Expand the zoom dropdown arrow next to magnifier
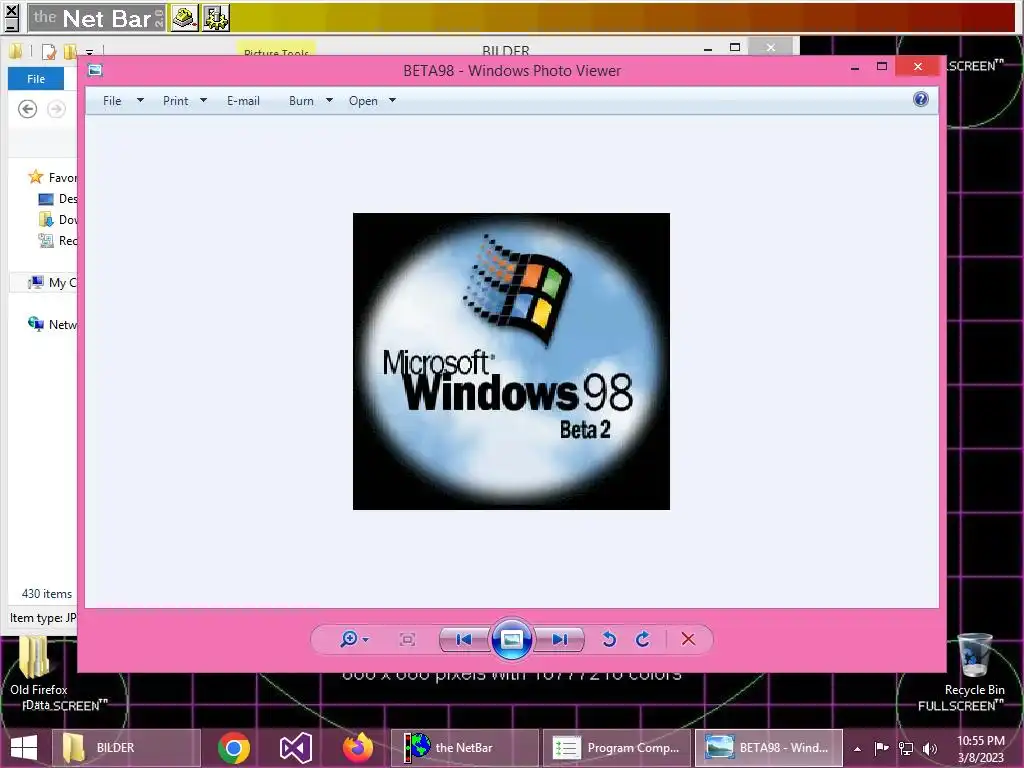The width and height of the screenshot is (1024, 768). [366, 639]
